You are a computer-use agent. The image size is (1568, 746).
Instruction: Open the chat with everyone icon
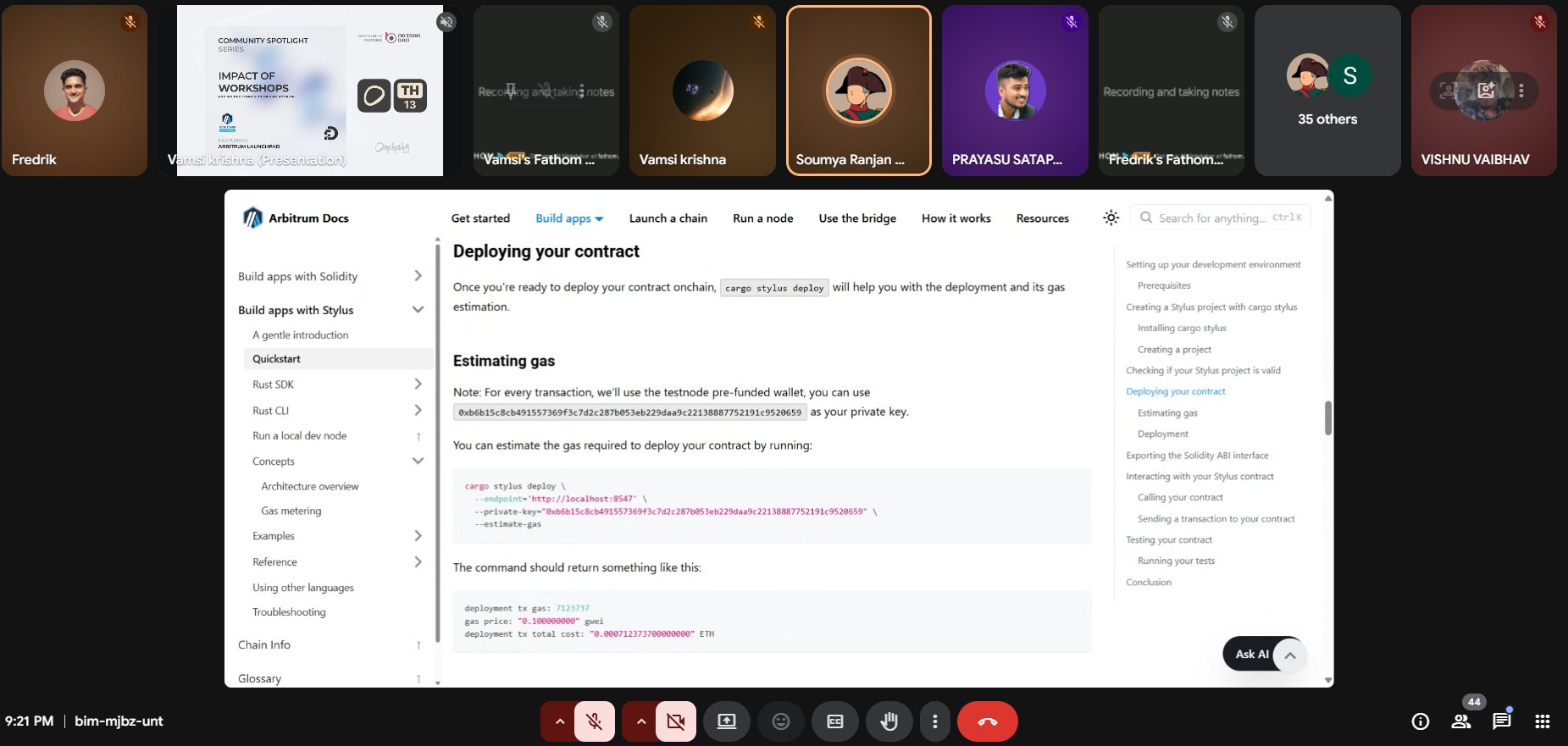click(x=1502, y=721)
